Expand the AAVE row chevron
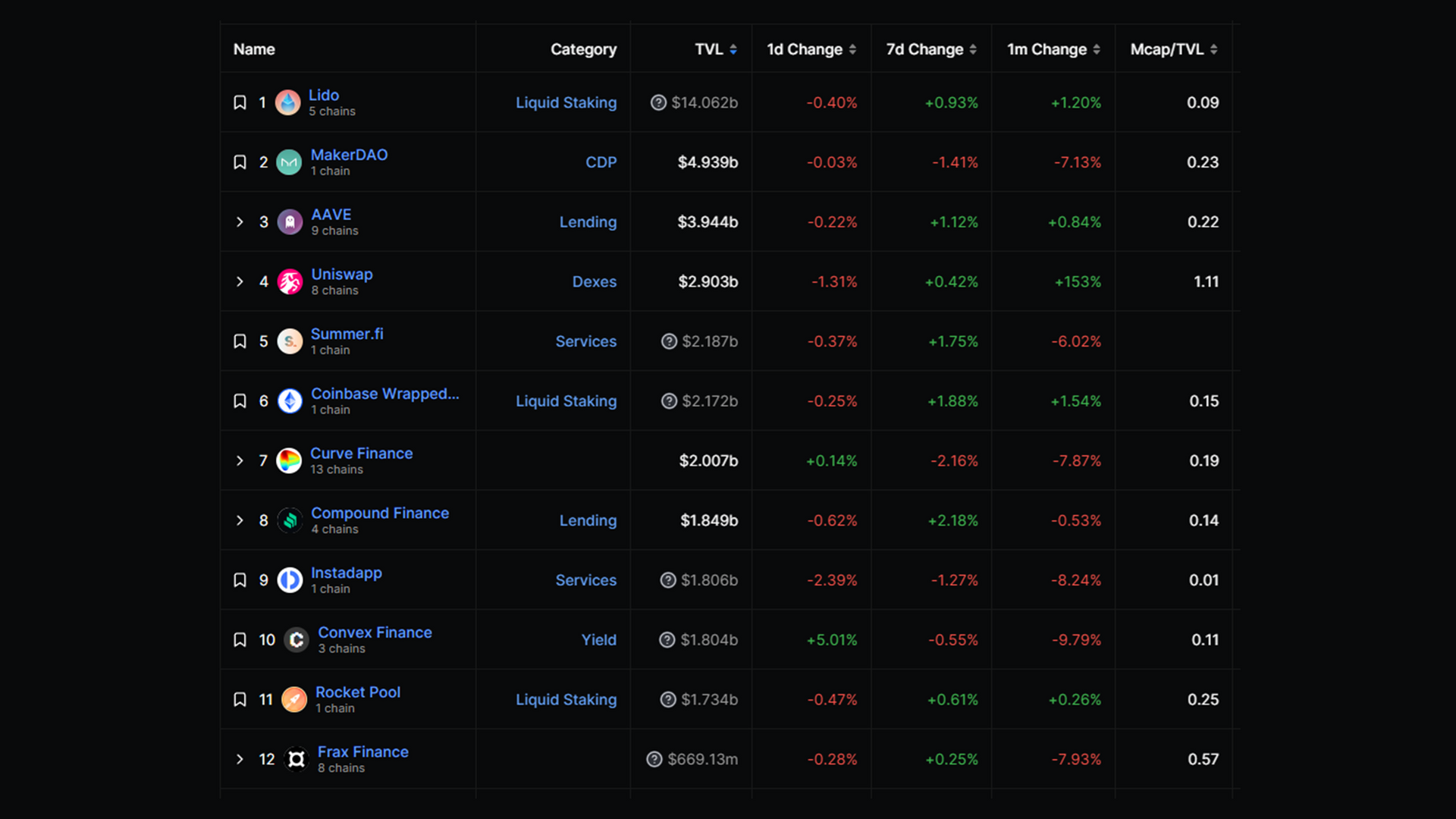The height and width of the screenshot is (819, 1456). tap(240, 222)
